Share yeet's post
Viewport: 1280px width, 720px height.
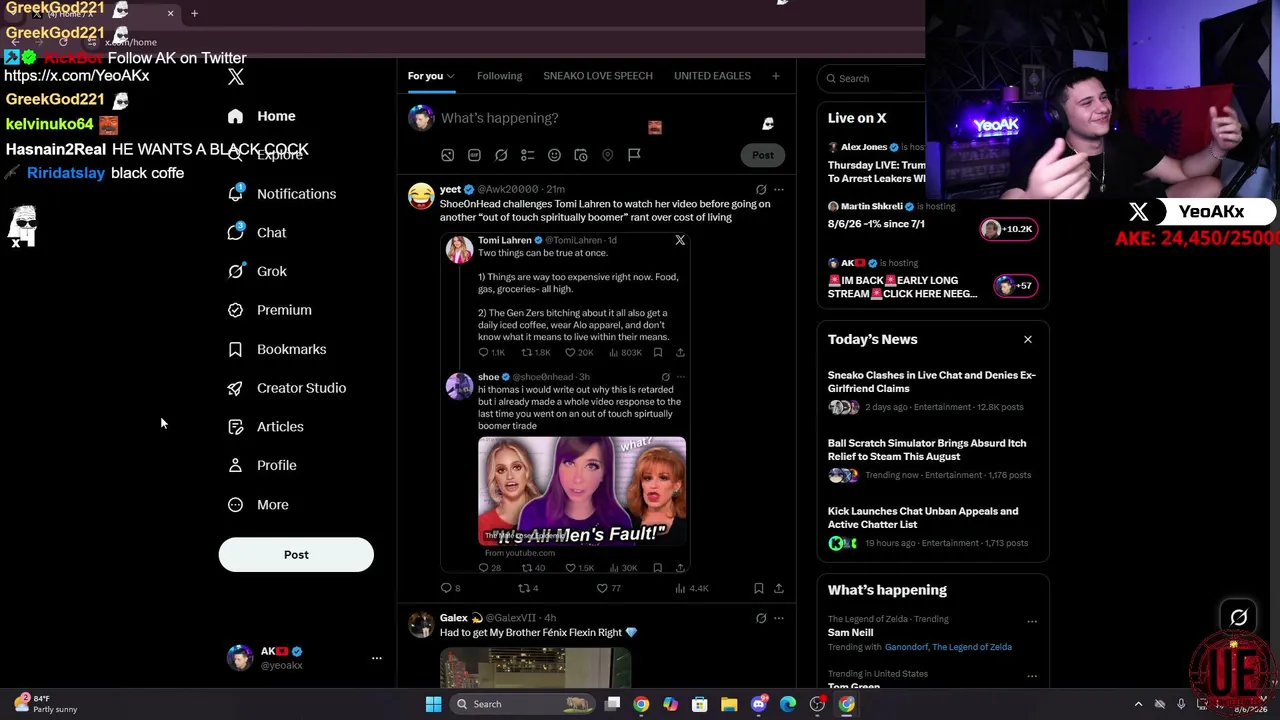point(778,588)
